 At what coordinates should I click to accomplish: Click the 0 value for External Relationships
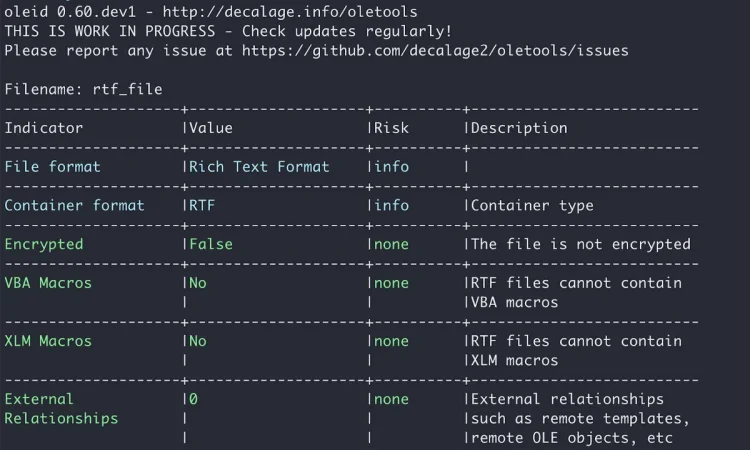click(193, 399)
